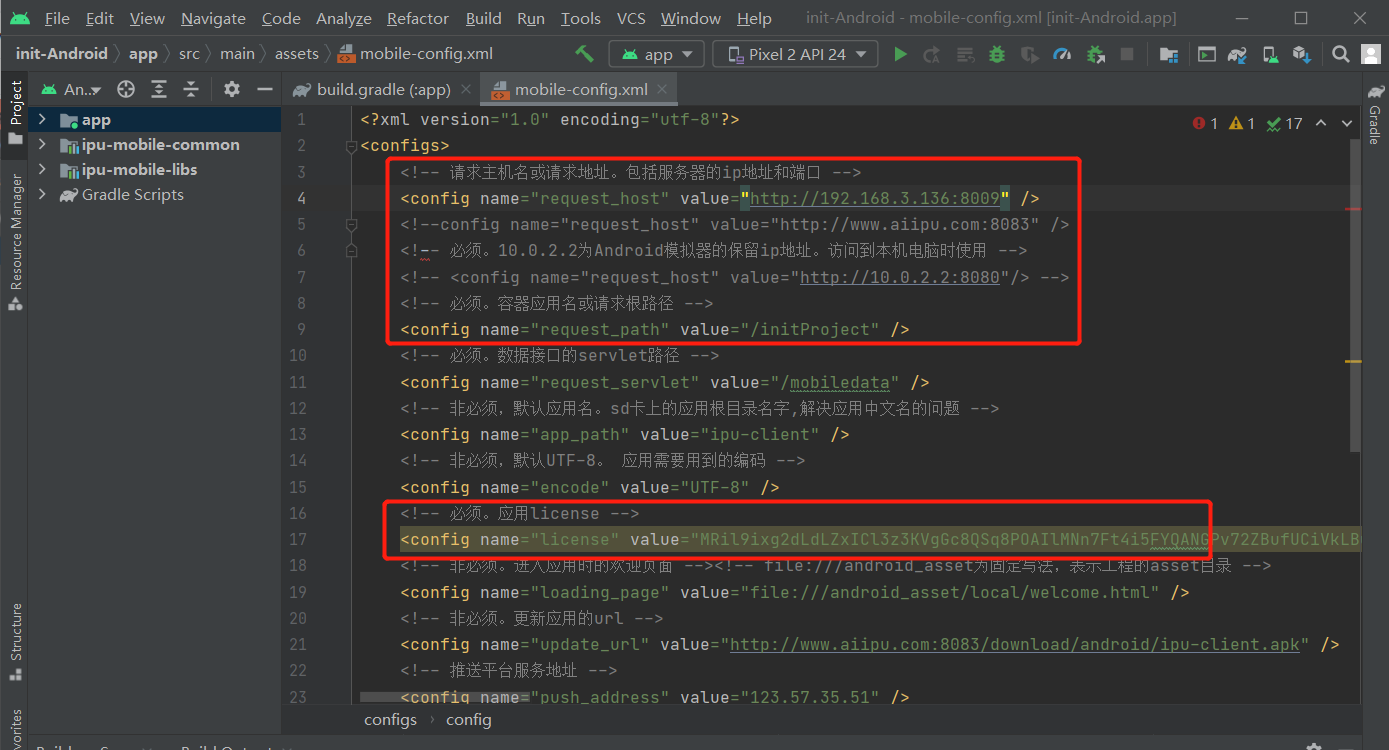Screen dimensions: 1389x750
Task: Open the Pixel 2 API 24 device dropdown
Action: (795, 54)
